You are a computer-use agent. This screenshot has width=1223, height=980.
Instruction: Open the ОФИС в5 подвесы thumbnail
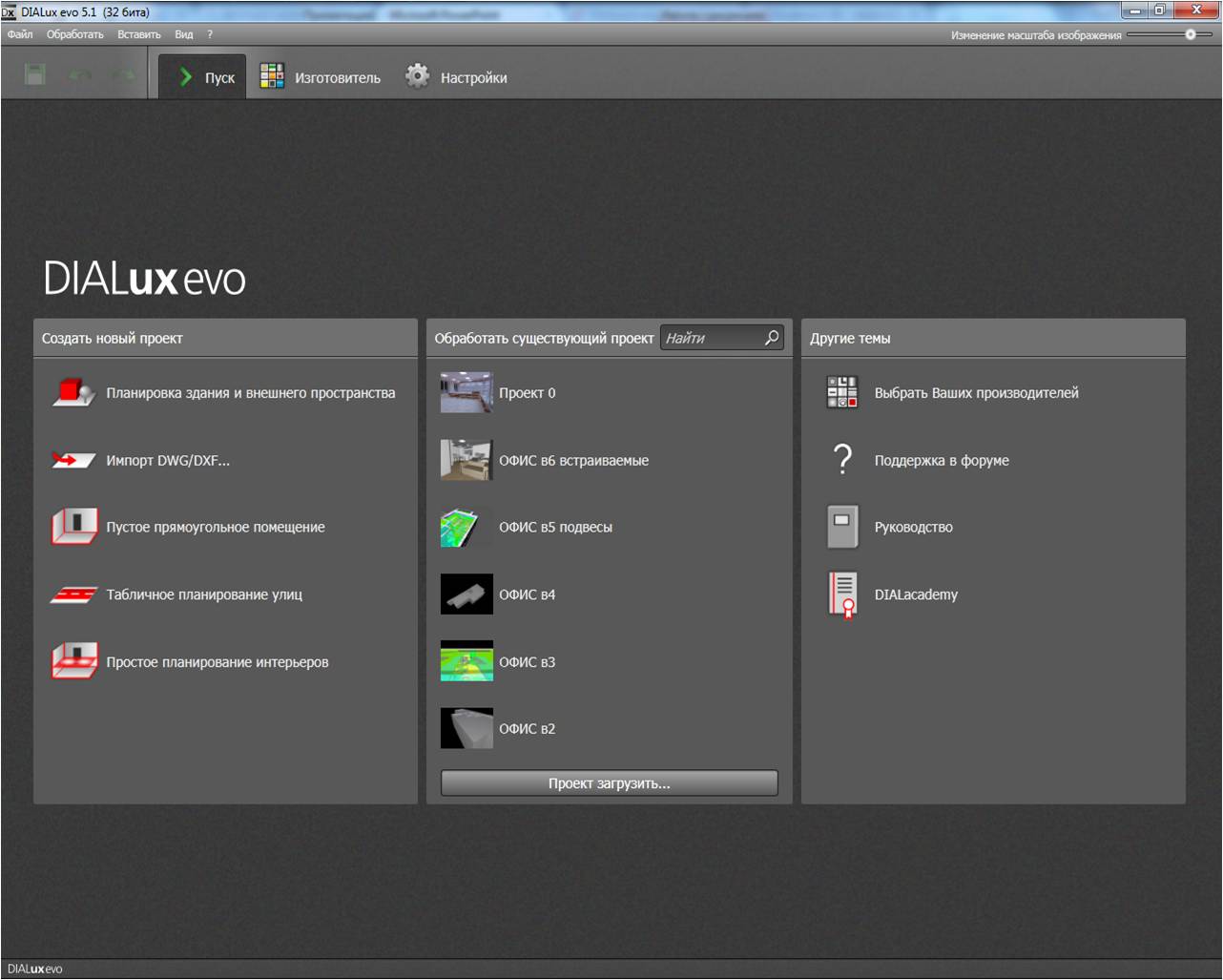point(466,527)
